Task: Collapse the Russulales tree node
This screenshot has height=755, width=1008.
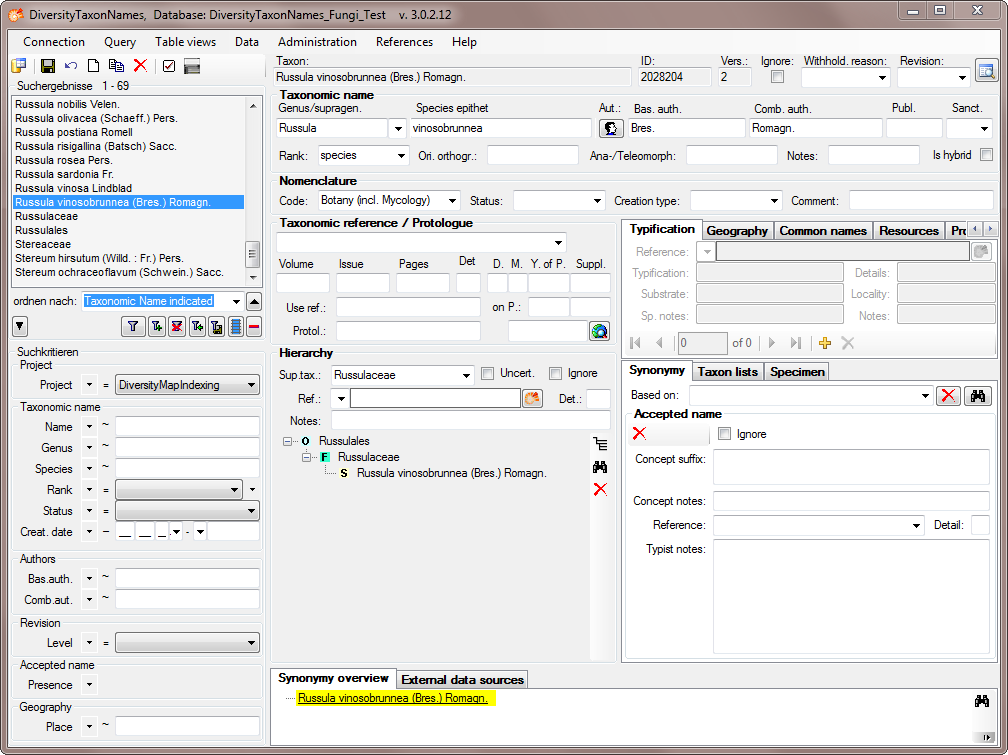Action: (288, 441)
